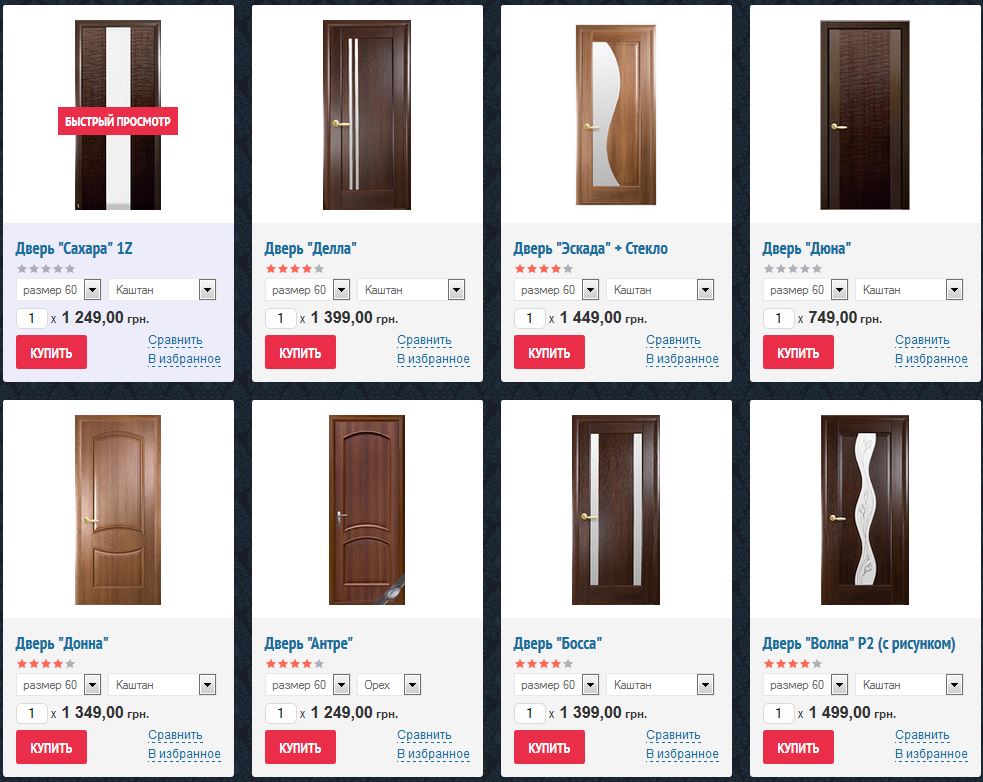Click the star rating for Дверь Антре
Viewport: 983px width, 782px height.
(x=295, y=664)
